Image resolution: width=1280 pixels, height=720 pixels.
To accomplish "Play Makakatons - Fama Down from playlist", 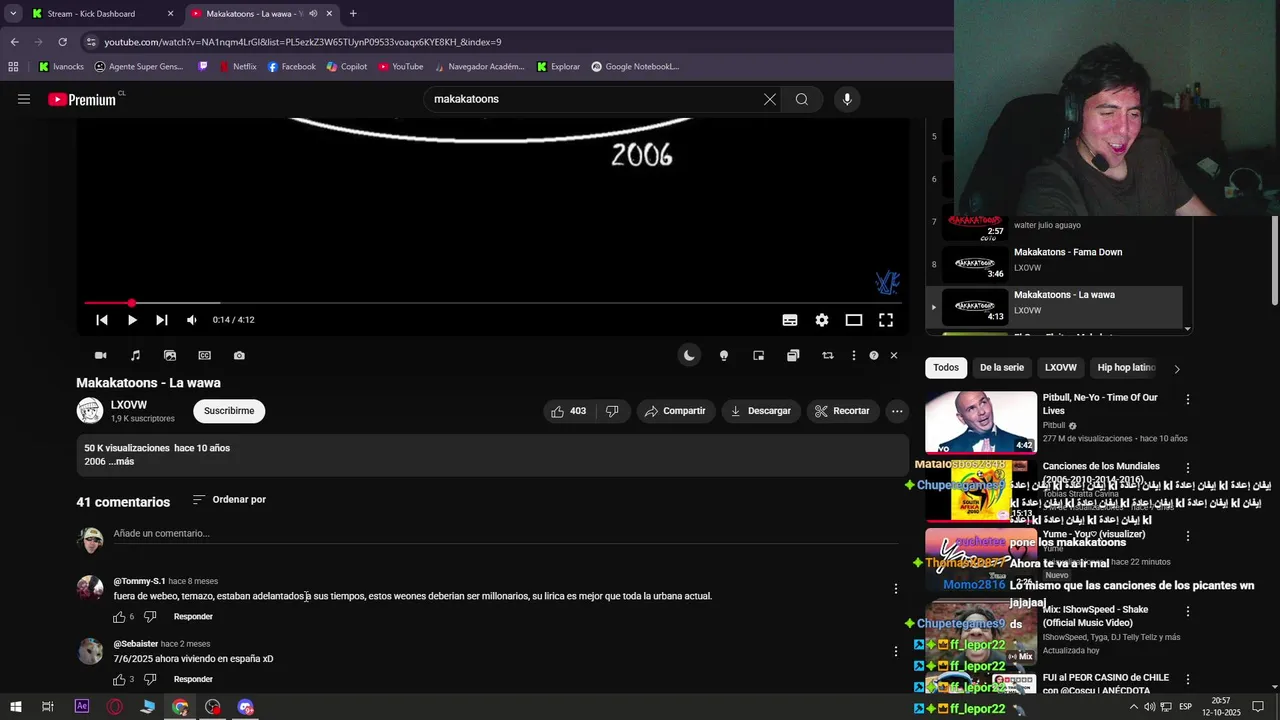I will pos(1055,263).
